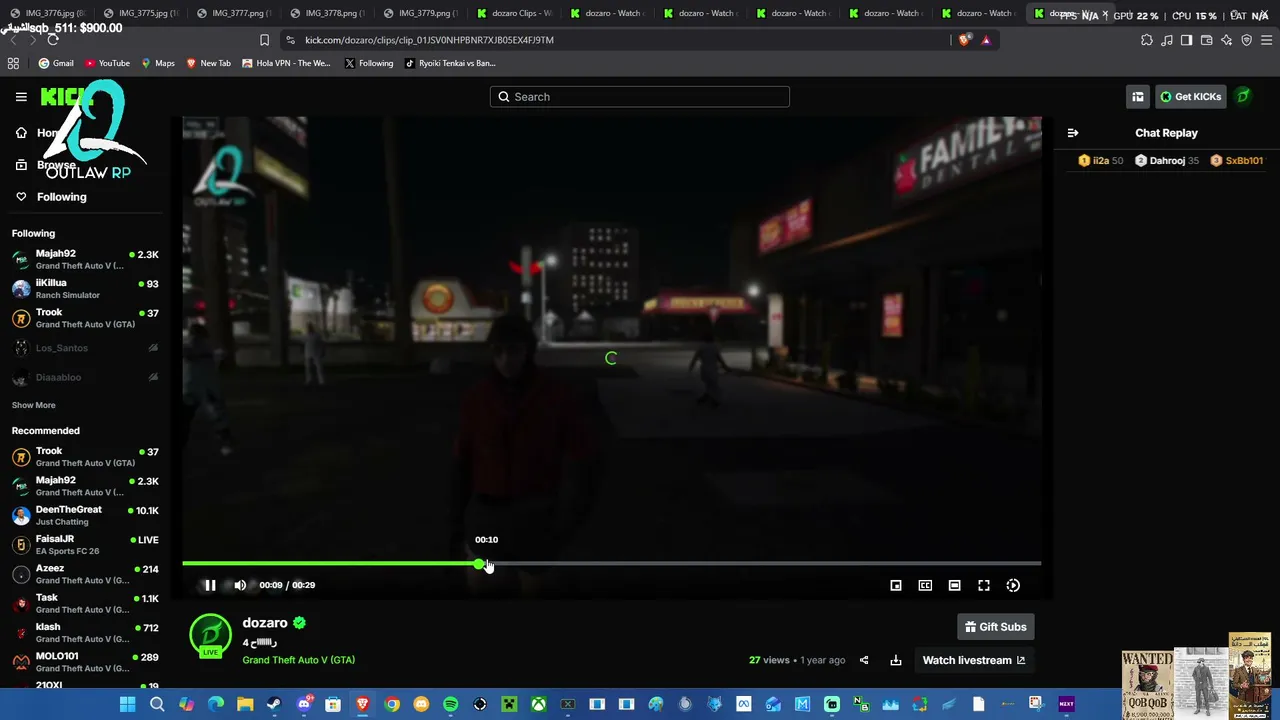This screenshot has height=720, width=1280.
Task: Switch to IMG_3779.png browser tab
Action: point(422,13)
